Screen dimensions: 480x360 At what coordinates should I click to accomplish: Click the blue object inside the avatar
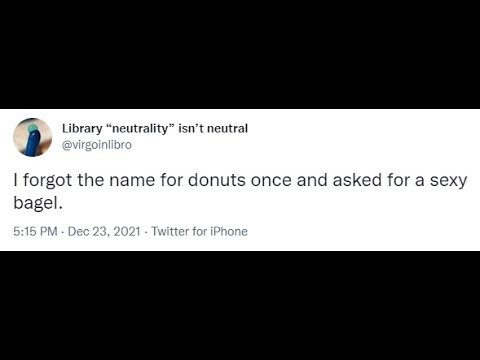pyautogui.click(x=32, y=141)
